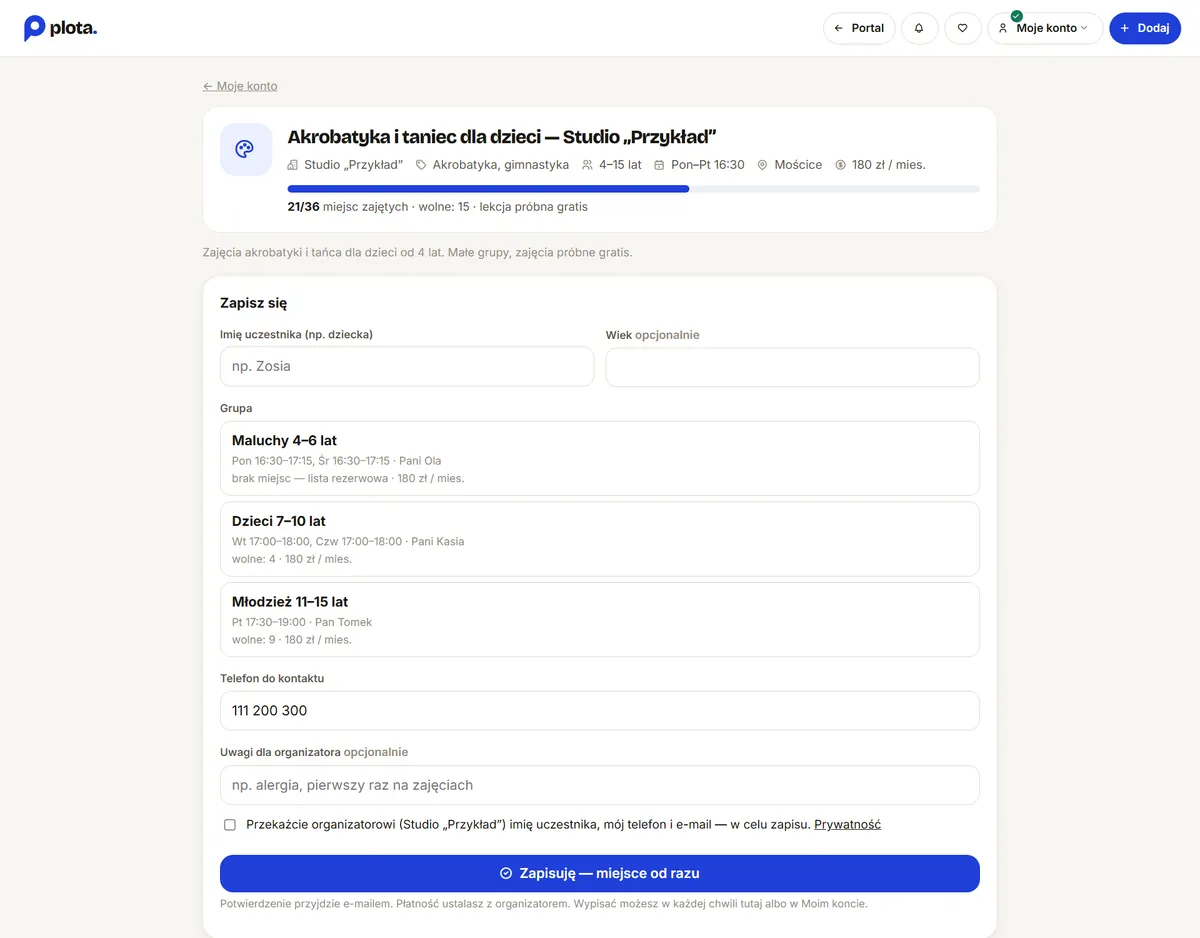1200x938 pixels.
Task: Click the price icon beside 180 zł
Action: 840,165
